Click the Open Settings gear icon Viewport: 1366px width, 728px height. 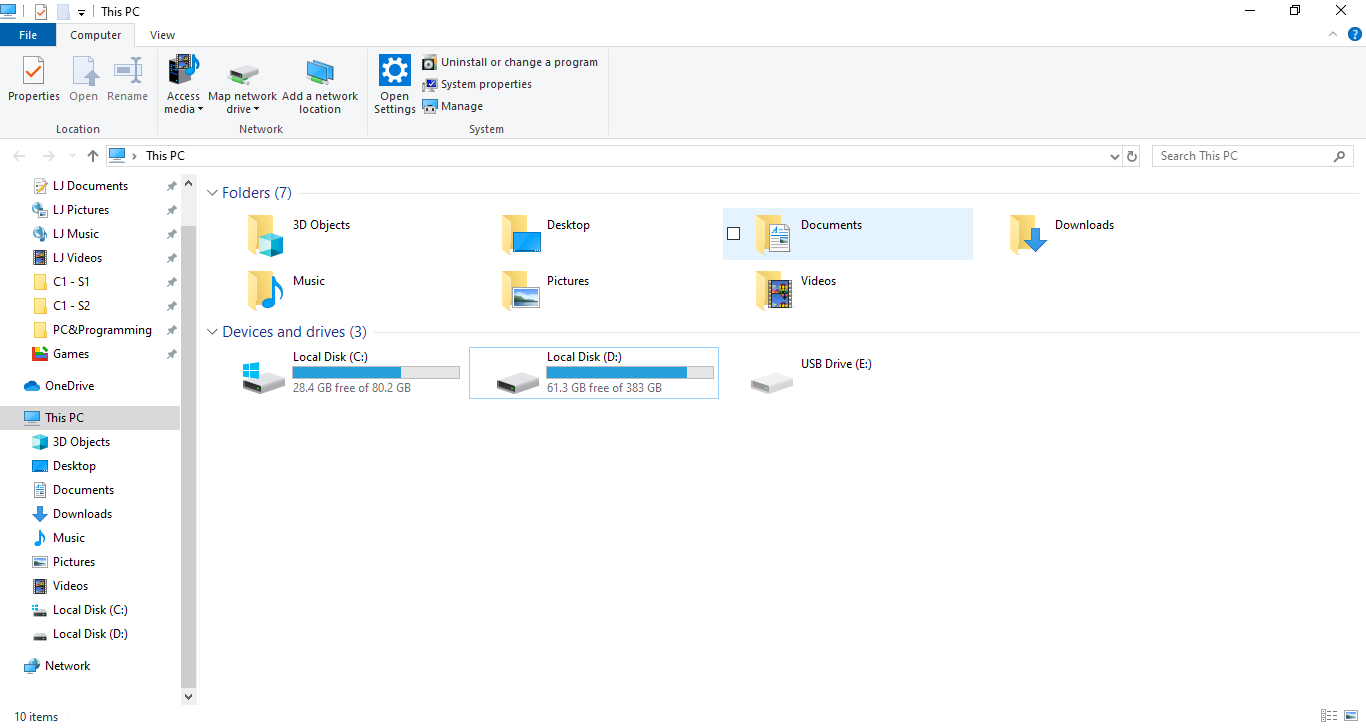pos(395,72)
